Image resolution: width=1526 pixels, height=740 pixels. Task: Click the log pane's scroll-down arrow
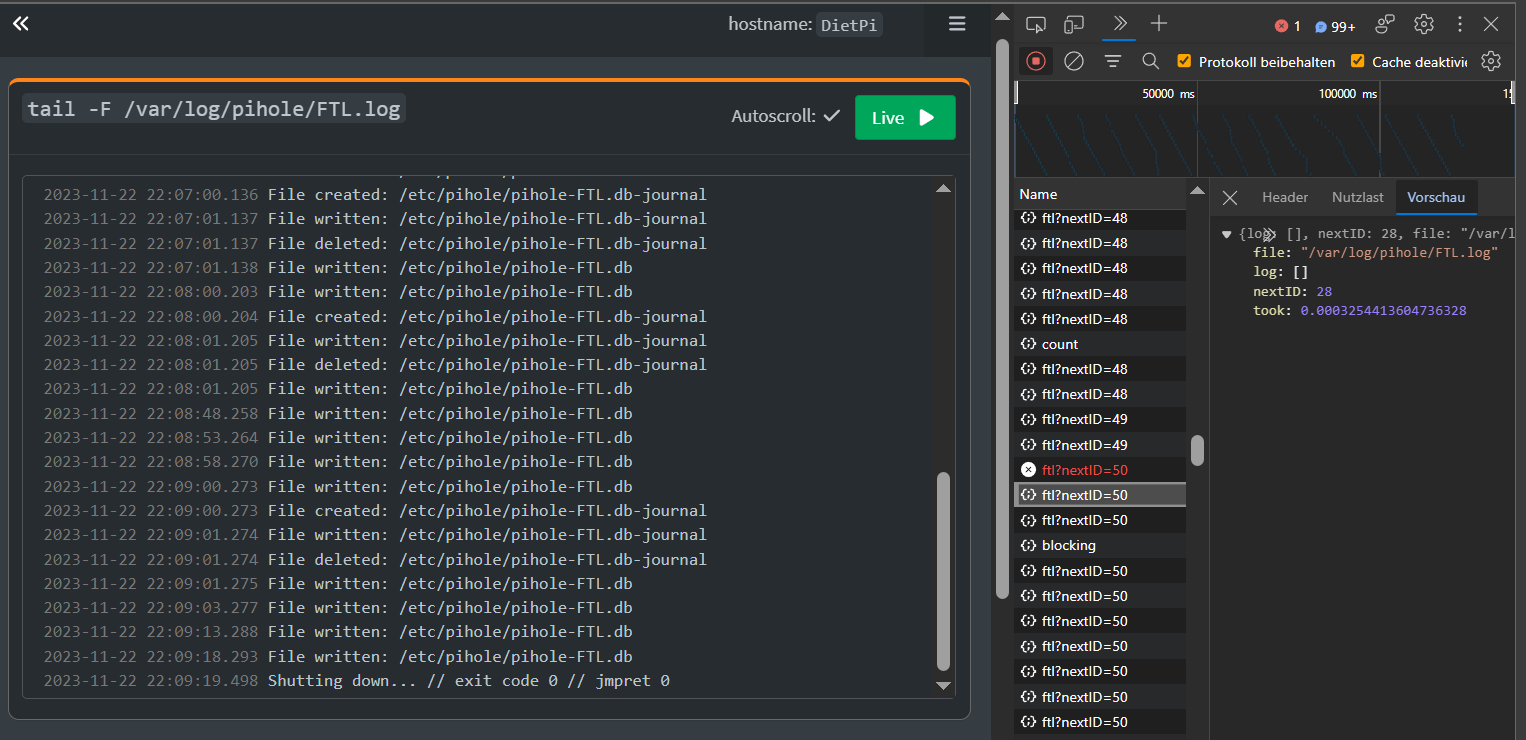coord(943,686)
